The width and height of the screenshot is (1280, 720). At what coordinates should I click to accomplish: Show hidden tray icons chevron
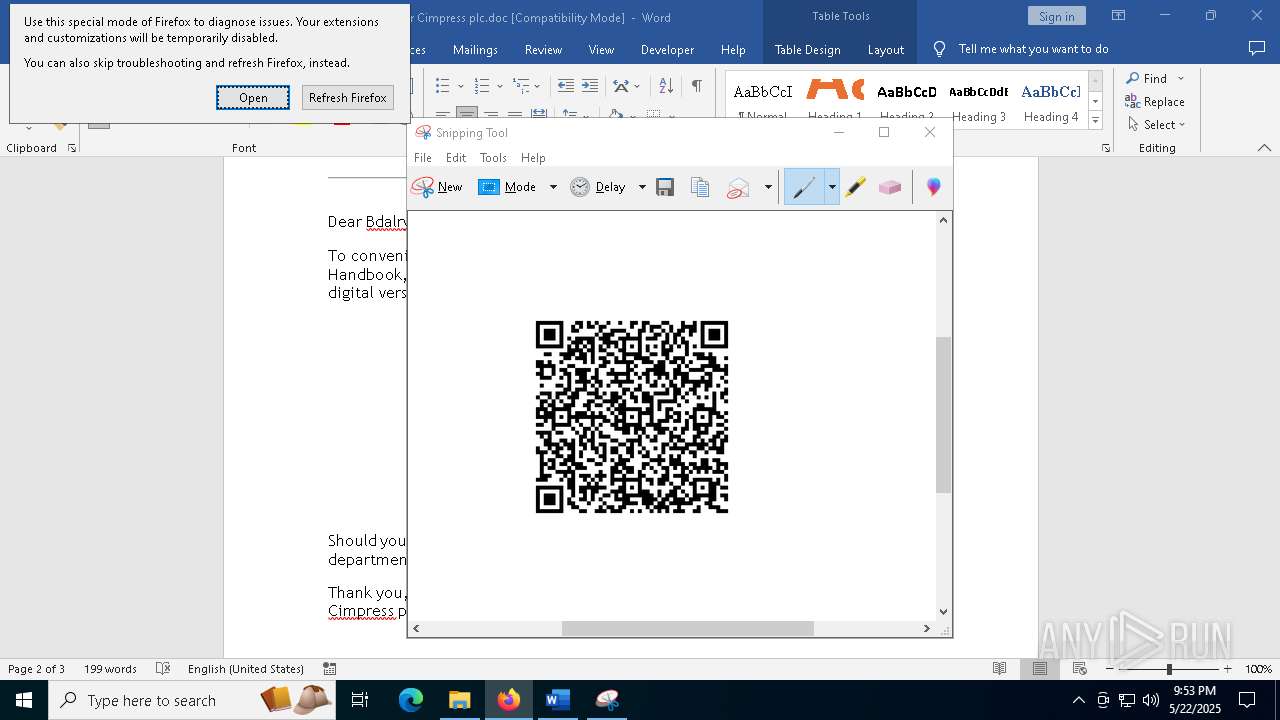pyautogui.click(x=1078, y=700)
